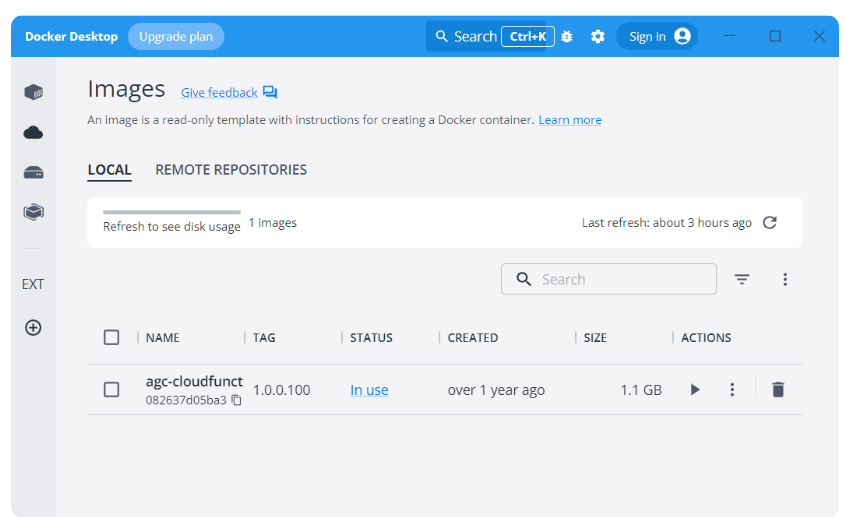
Task: Delete agc-cloudfunct image with trash icon
Action: coord(778,390)
